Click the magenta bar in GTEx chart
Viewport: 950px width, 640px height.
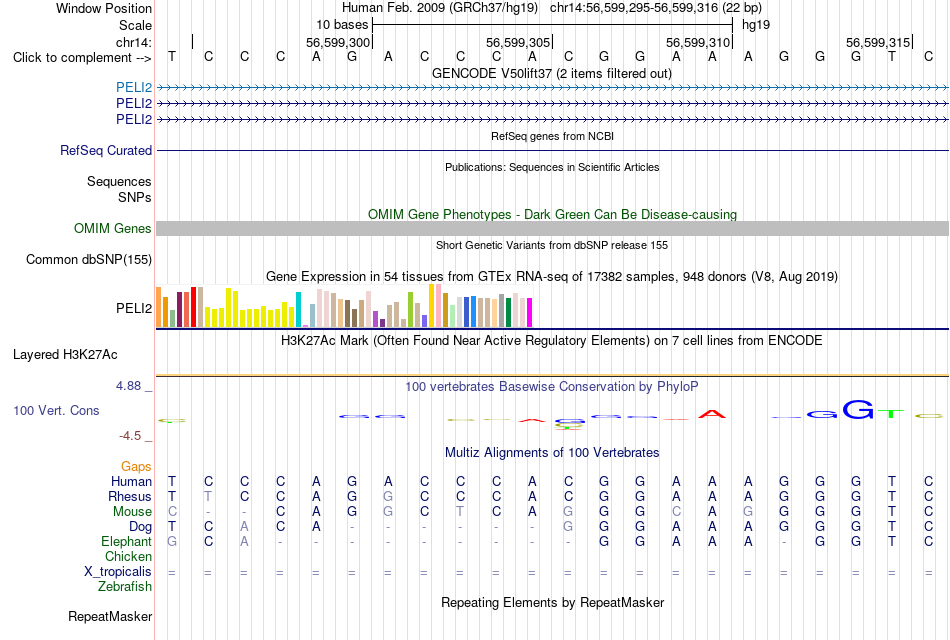529,313
